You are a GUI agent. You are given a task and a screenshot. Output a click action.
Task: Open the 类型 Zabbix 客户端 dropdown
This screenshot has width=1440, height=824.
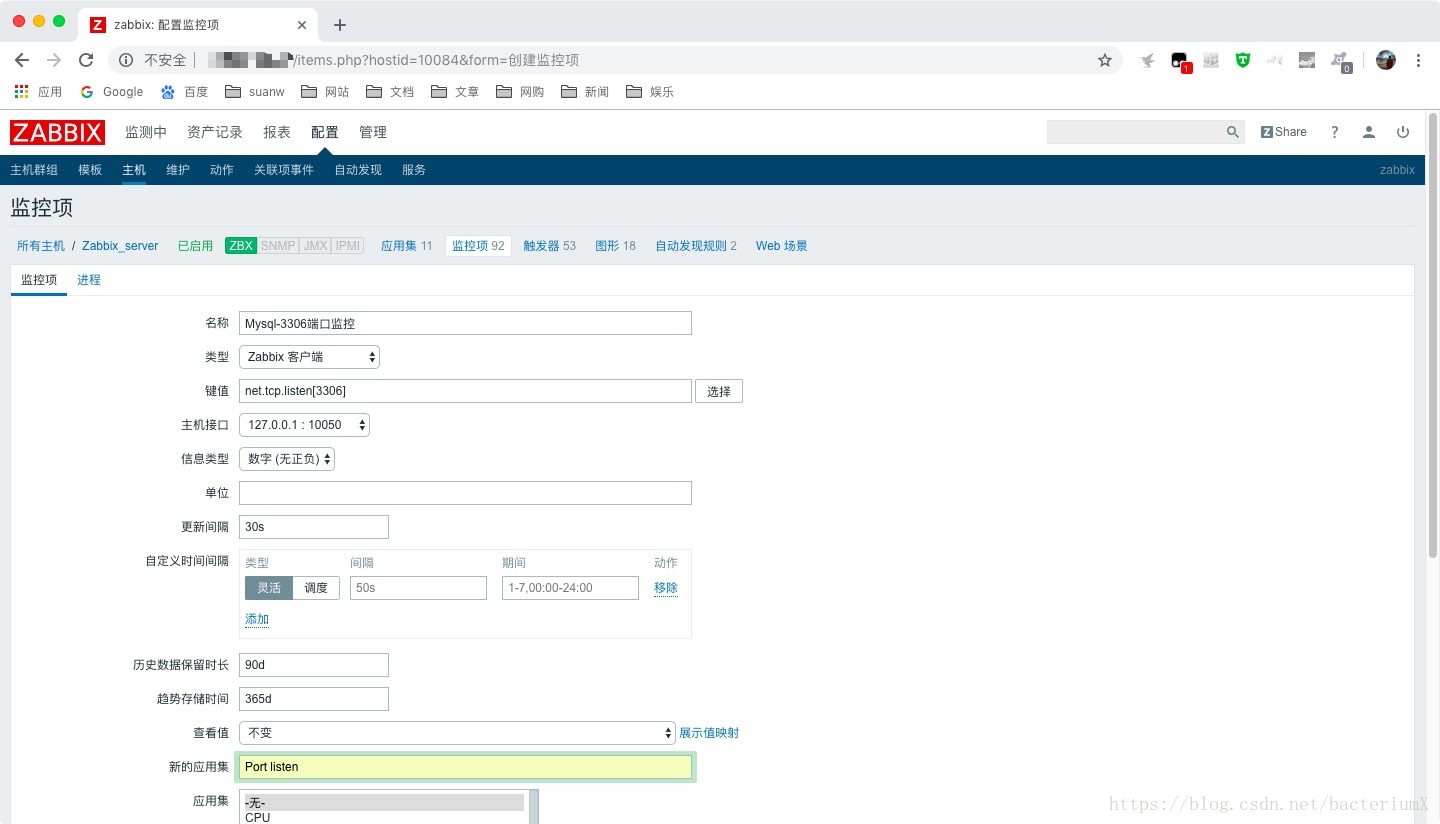point(309,357)
